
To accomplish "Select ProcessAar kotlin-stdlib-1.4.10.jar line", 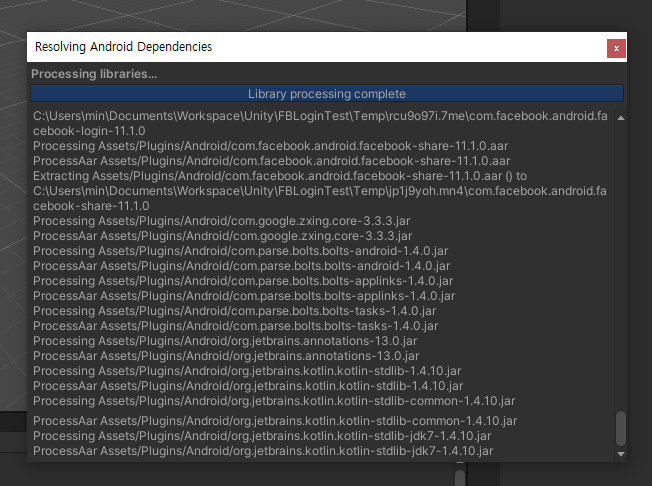I will [248, 385].
